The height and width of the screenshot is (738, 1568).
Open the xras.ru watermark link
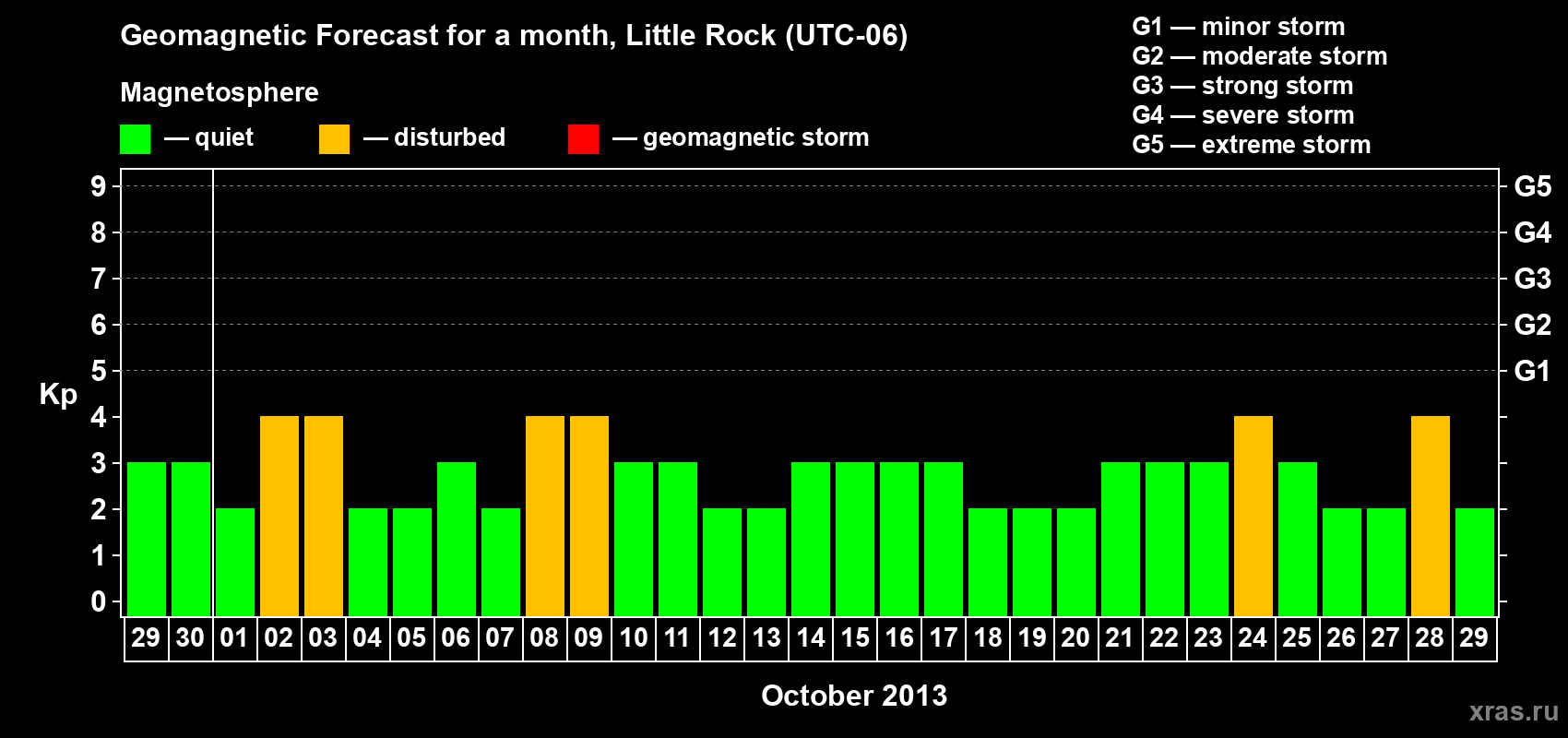point(1514,711)
